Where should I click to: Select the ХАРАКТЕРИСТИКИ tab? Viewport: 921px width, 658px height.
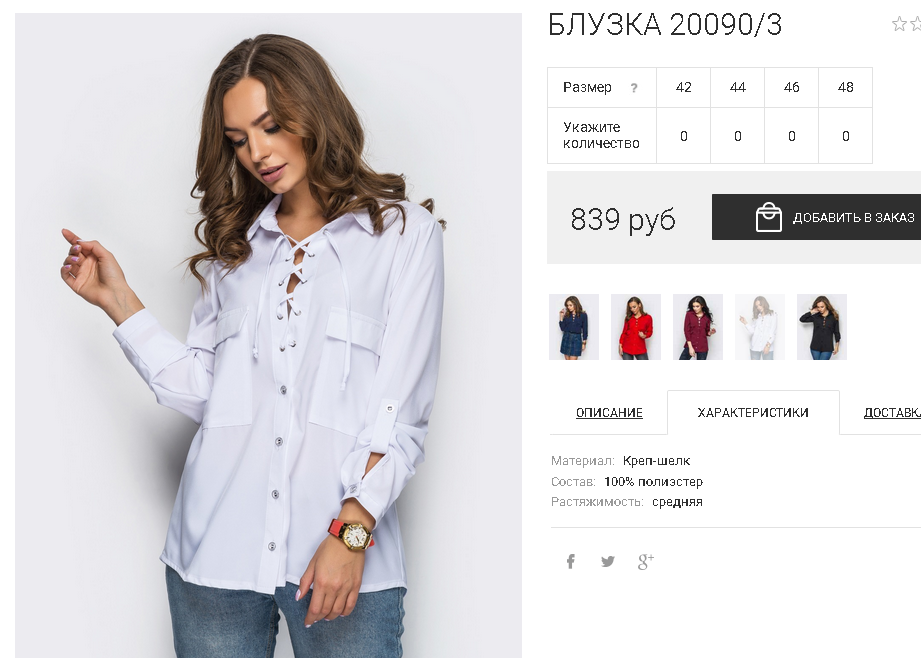click(753, 412)
